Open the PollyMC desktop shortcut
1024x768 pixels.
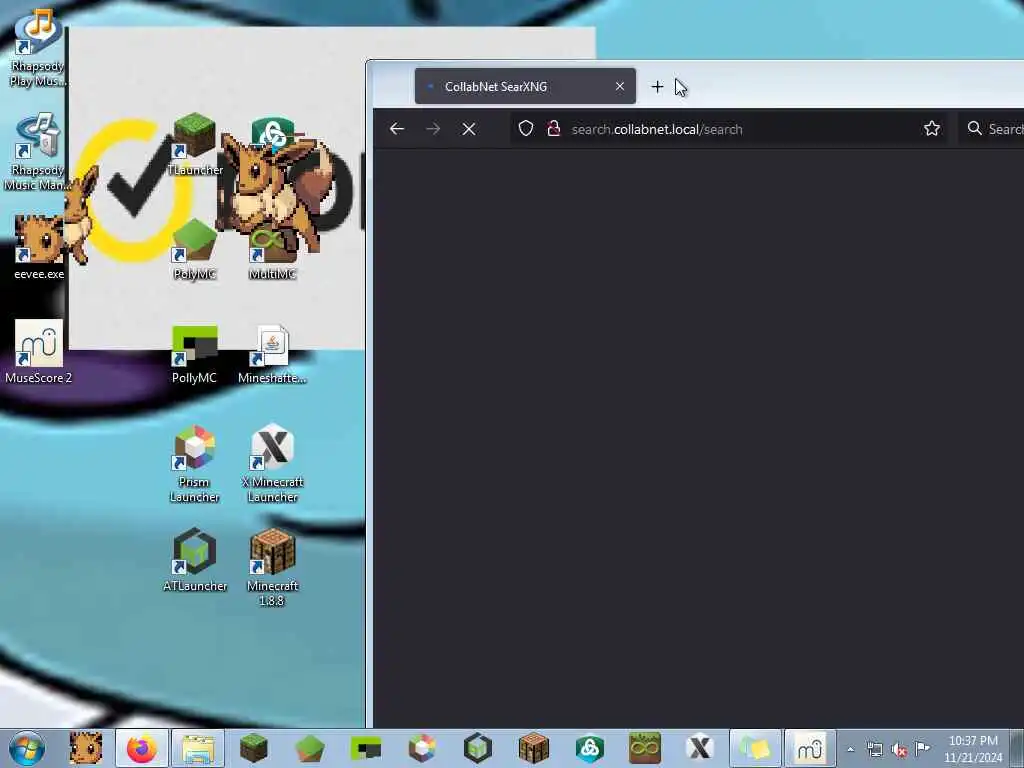click(195, 353)
